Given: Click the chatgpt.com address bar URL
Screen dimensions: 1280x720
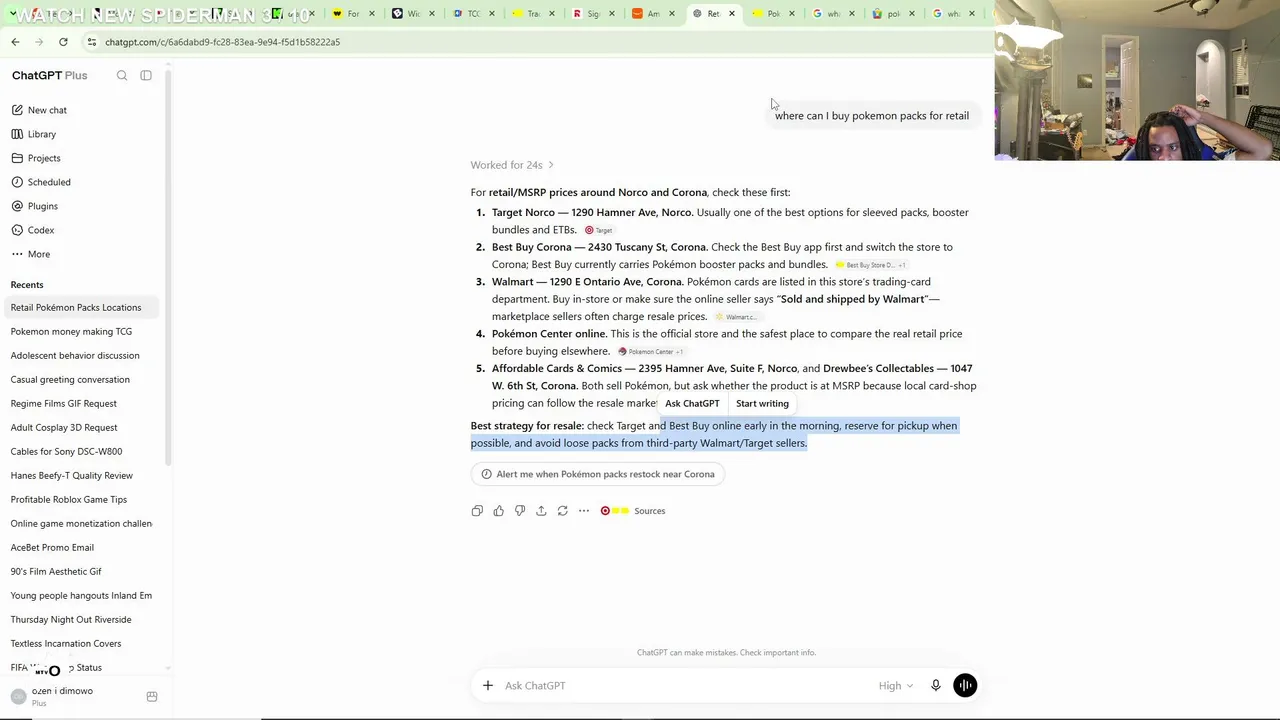Looking at the screenshot, I should click(222, 42).
